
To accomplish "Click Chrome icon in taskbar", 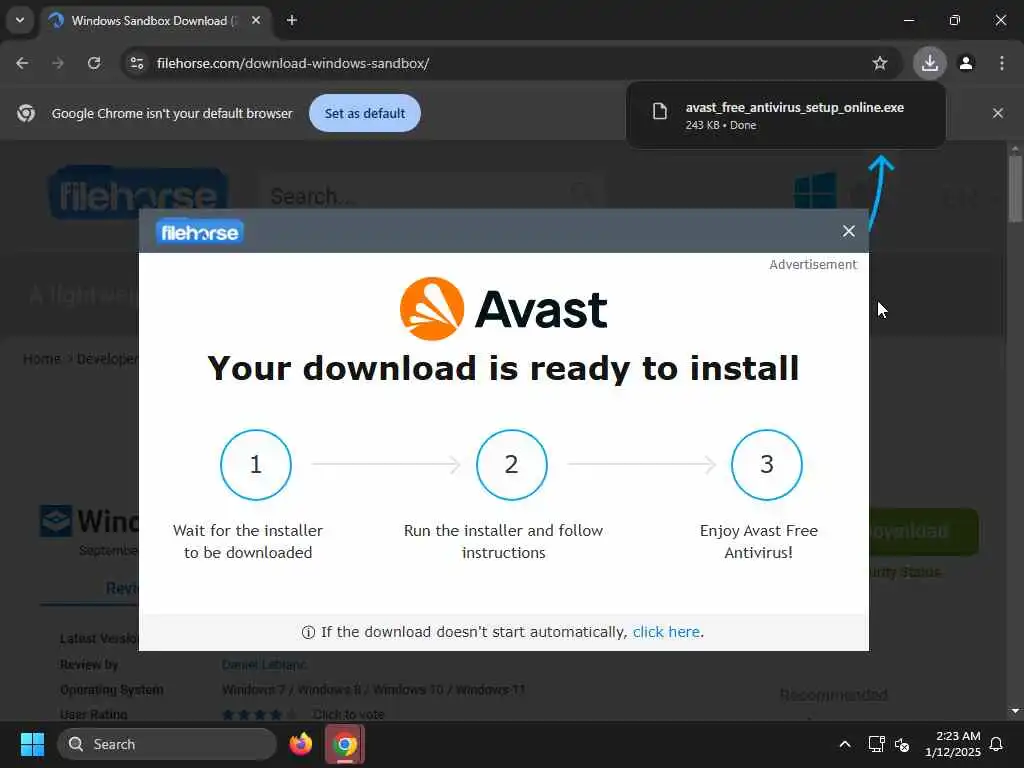I will click(x=345, y=744).
